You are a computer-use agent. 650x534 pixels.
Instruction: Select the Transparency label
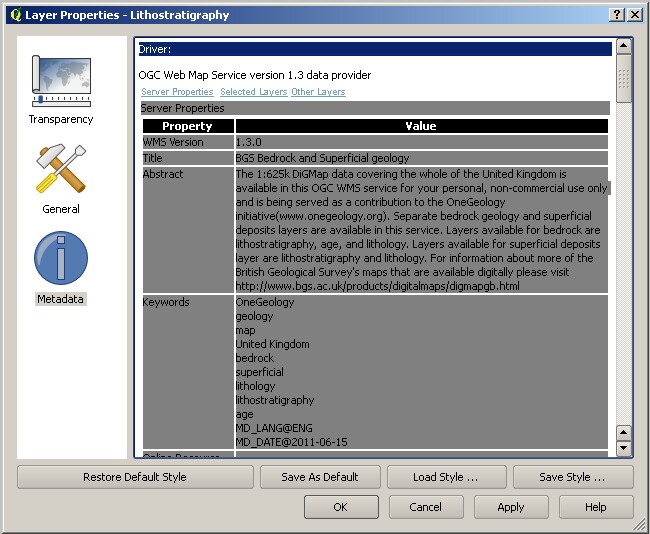click(61, 119)
